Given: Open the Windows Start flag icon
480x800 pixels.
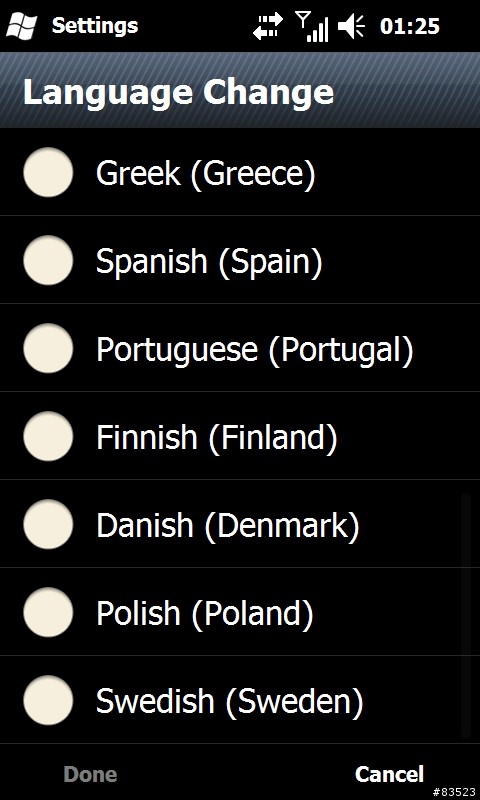Looking at the screenshot, I should tap(21, 26).
